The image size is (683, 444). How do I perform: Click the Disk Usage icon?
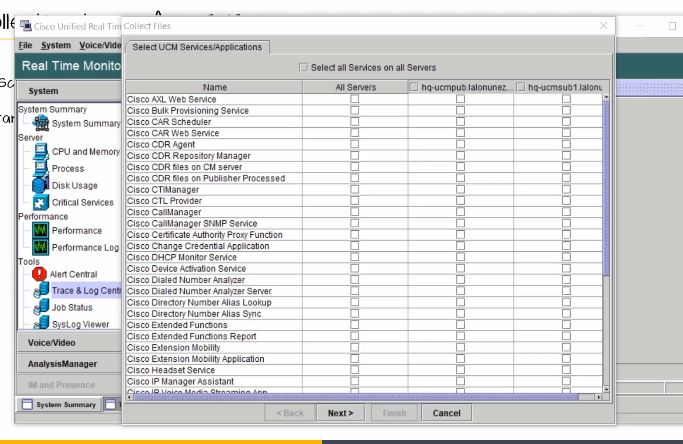pyautogui.click(x=40, y=185)
